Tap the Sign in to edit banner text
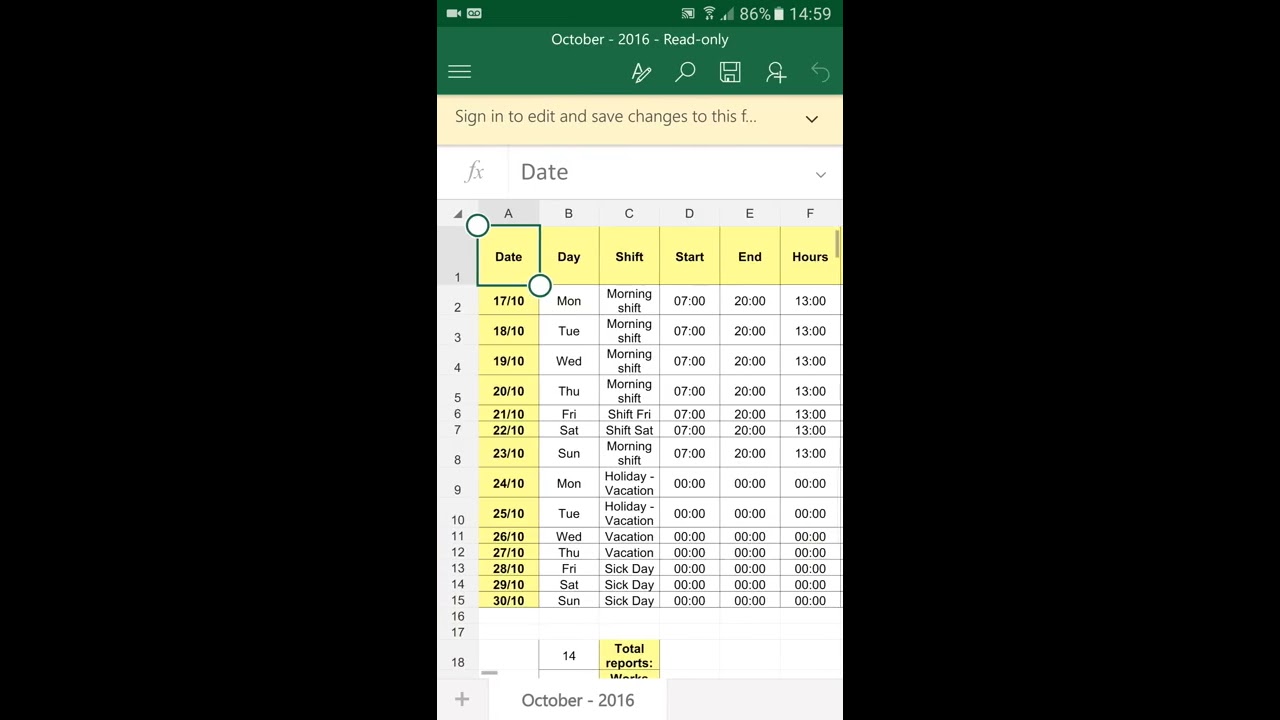Viewport: 1280px width, 720px height. tap(605, 116)
